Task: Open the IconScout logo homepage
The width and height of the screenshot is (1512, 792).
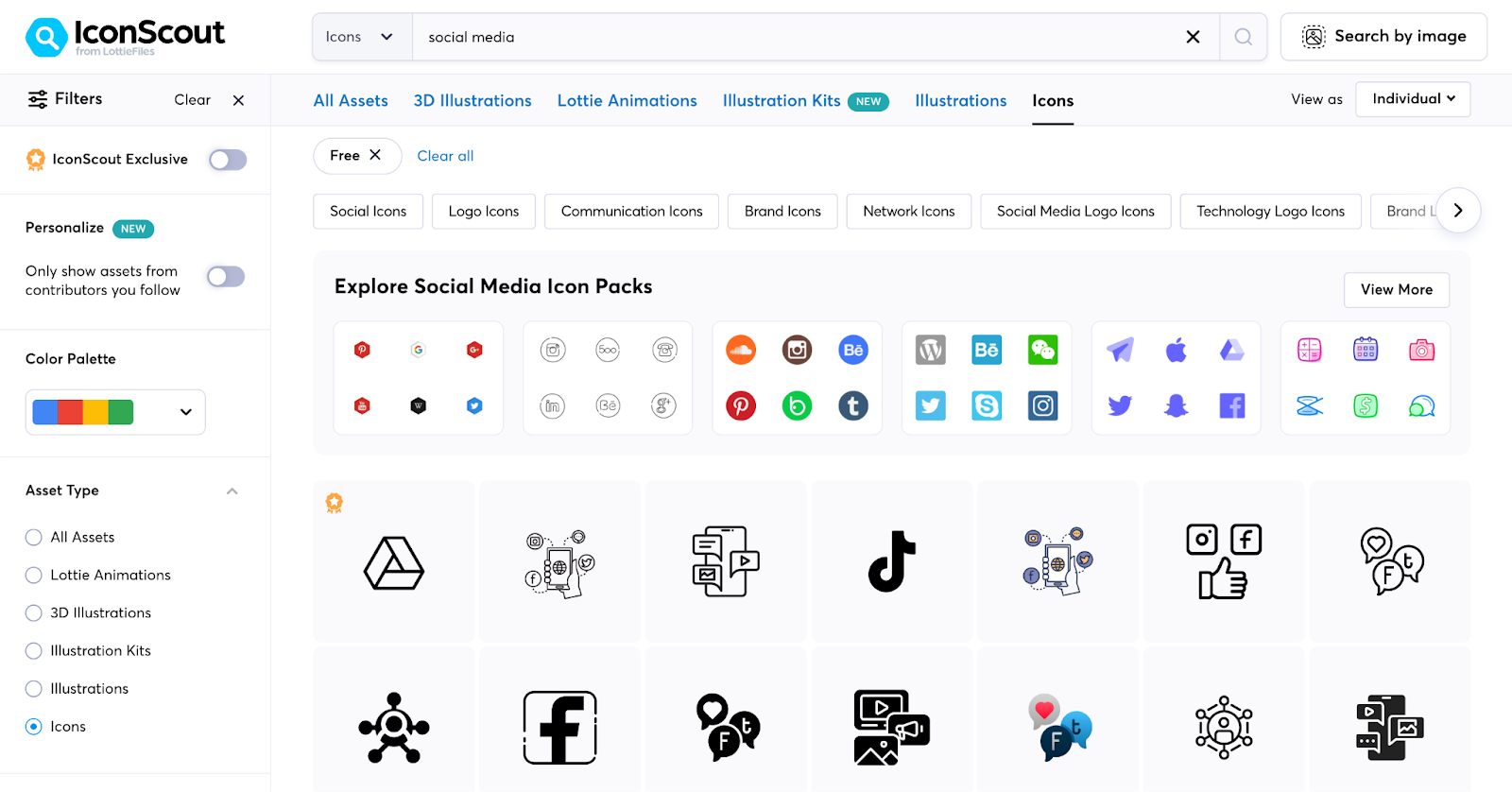Action: (125, 37)
